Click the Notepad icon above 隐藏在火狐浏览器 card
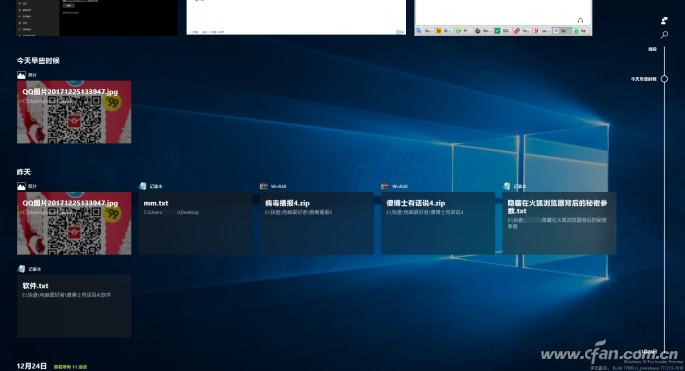This screenshot has width=685, height=371. coord(506,186)
